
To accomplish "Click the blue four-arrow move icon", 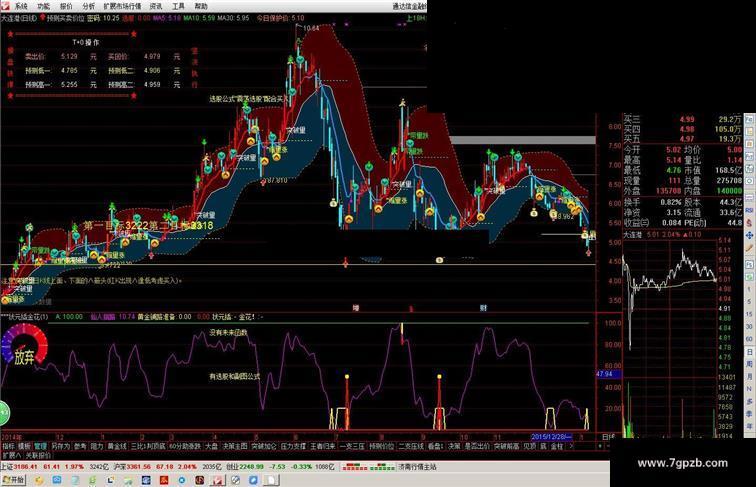I will (x=750, y=235).
